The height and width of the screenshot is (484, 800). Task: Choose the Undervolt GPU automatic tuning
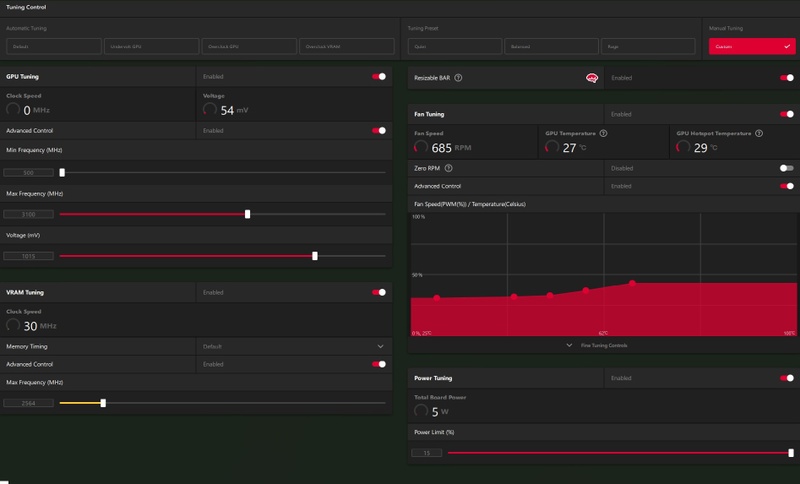click(x=152, y=46)
